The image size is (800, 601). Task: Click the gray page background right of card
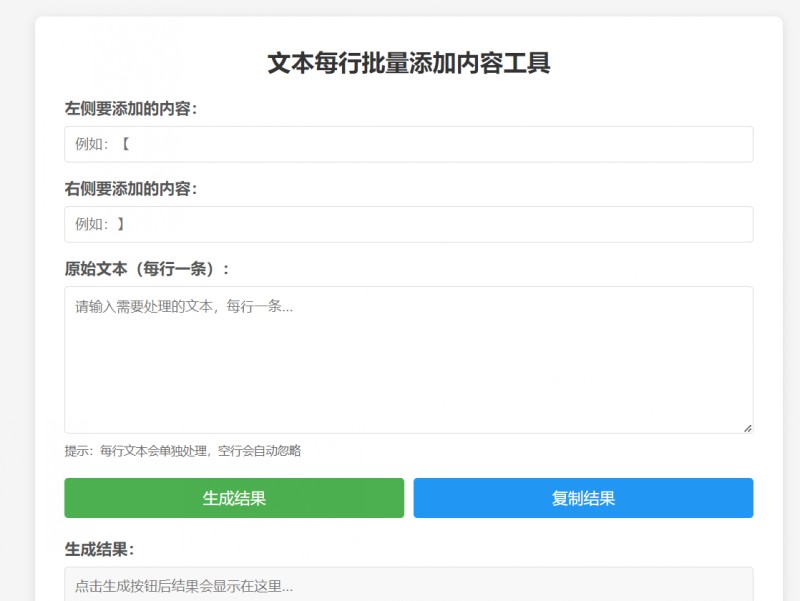click(x=791, y=300)
